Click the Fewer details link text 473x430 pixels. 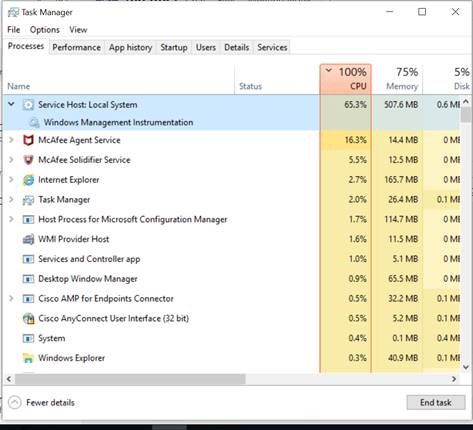[x=50, y=403]
